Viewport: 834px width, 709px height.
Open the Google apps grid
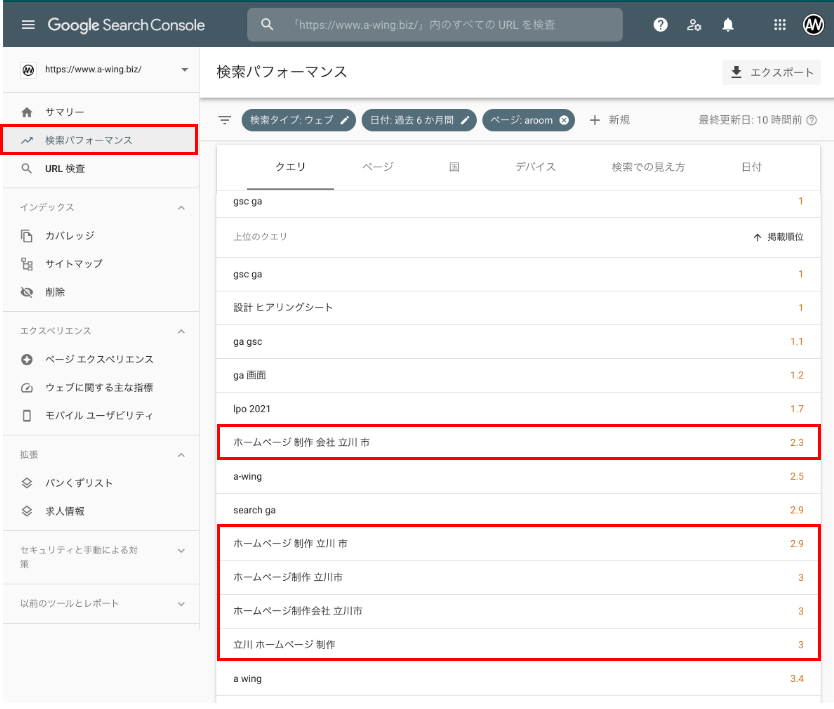pos(780,25)
